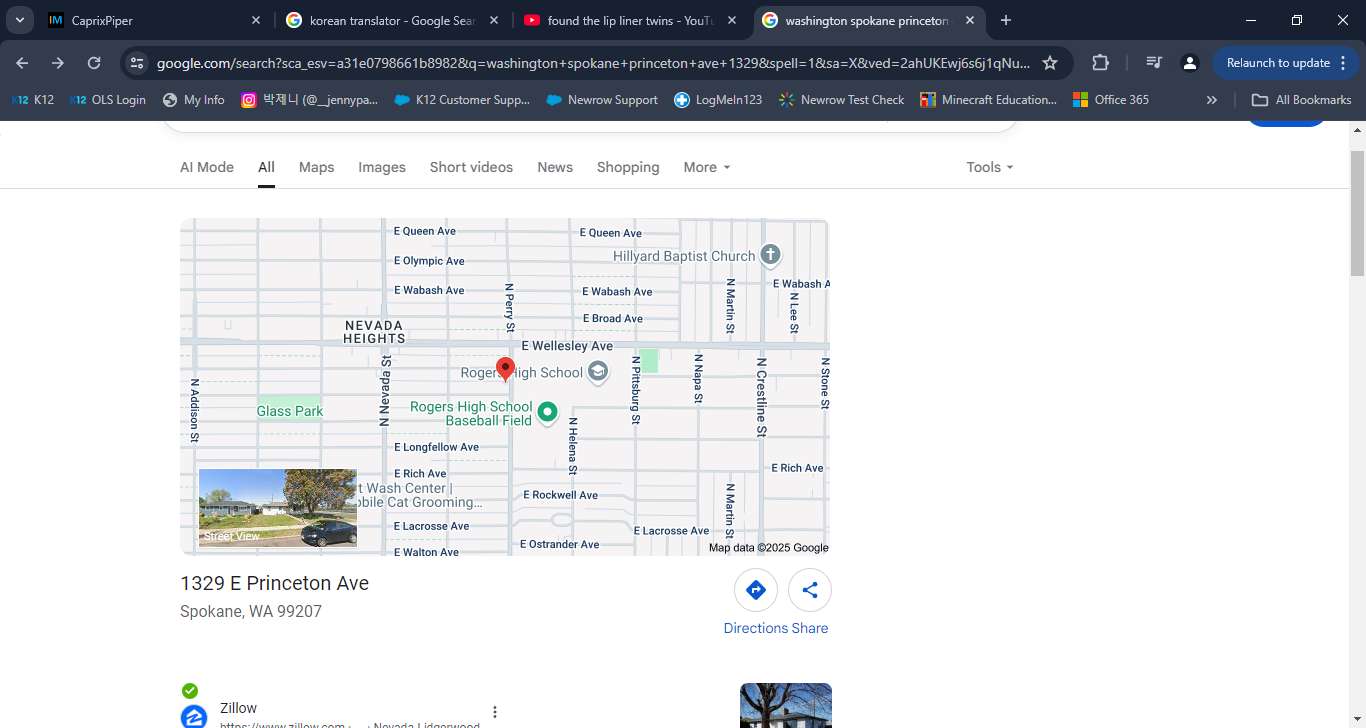Open the Chrome profile icon

coord(1190,63)
